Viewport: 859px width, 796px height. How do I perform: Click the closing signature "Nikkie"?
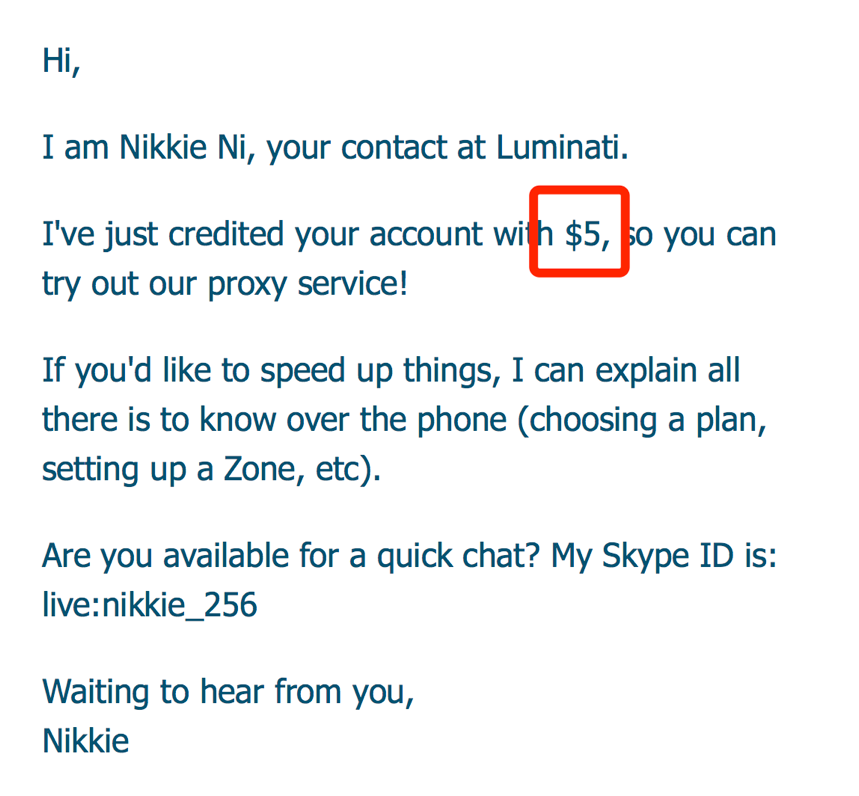click(86, 741)
